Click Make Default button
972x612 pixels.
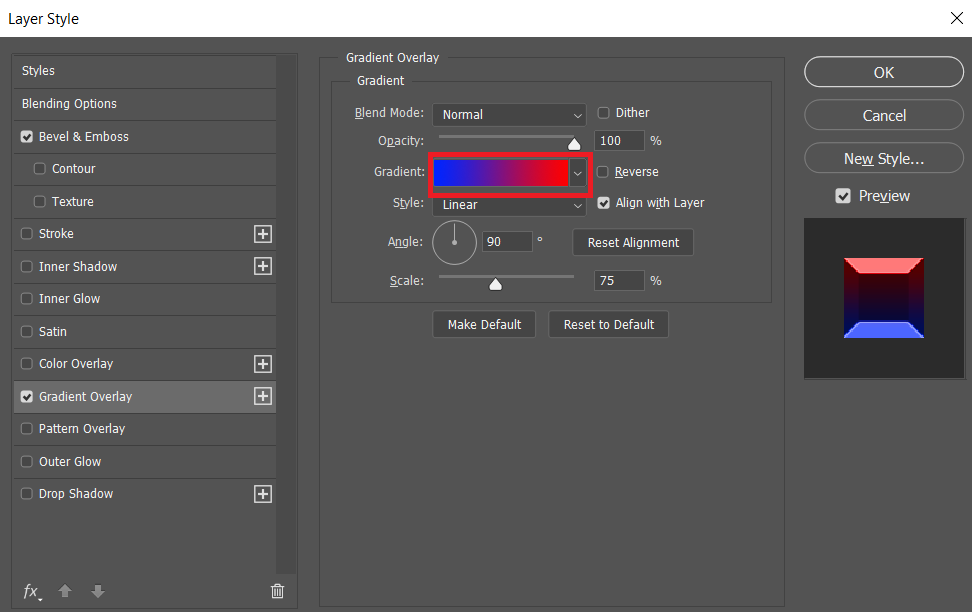(x=484, y=324)
